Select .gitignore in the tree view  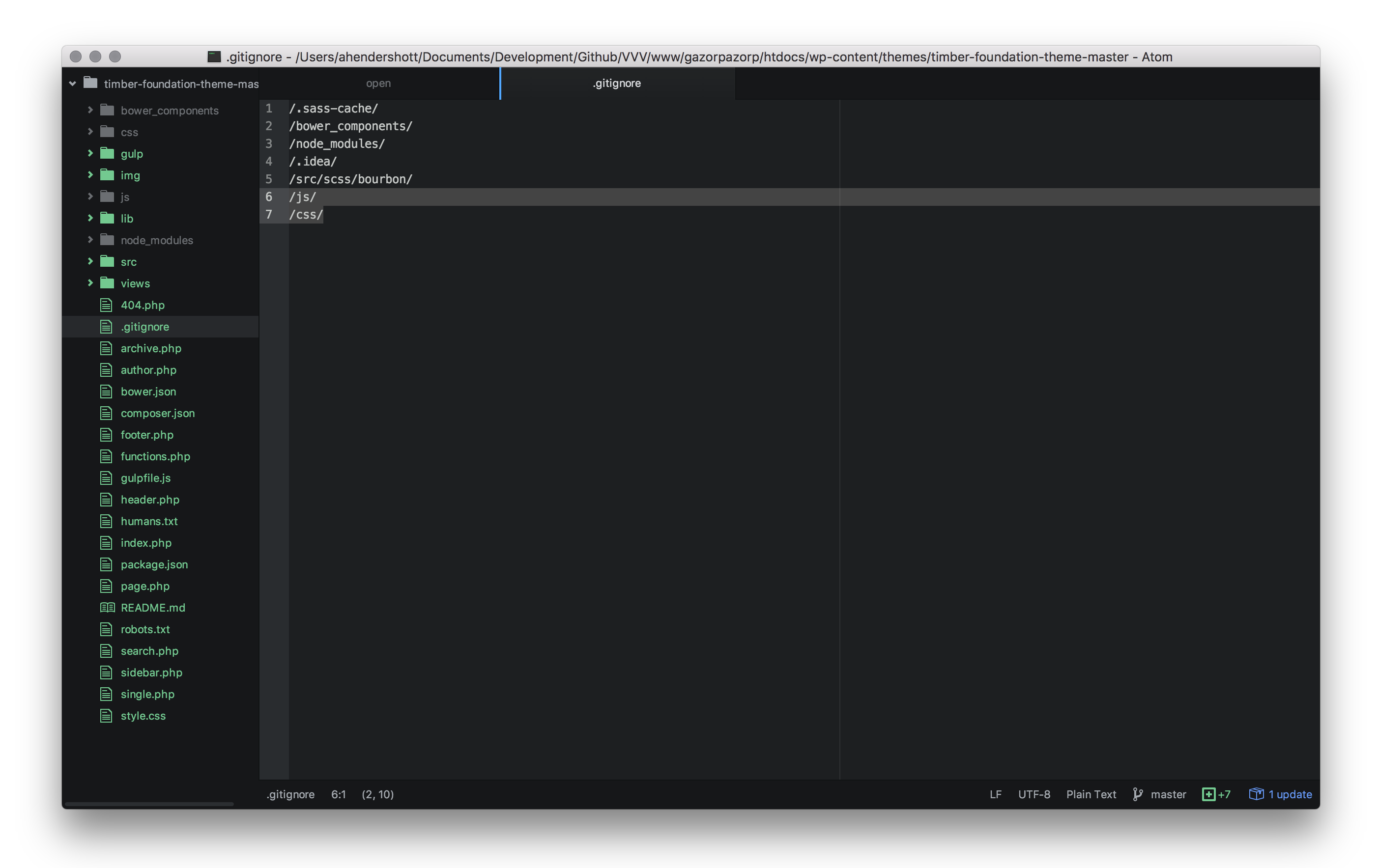point(161,327)
